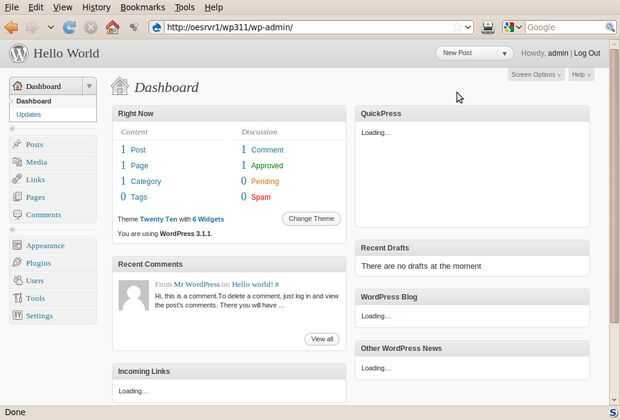
Task: Click the browser Forward arrow button
Action: tap(32, 27)
